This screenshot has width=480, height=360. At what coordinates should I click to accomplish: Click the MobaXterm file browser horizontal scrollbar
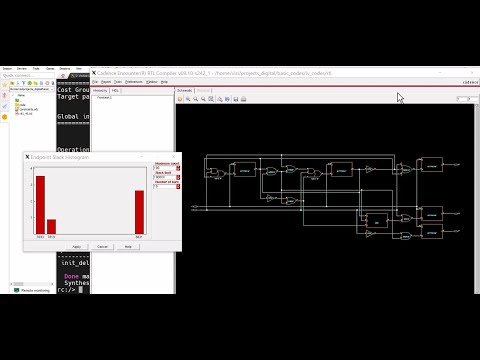[x=32, y=284]
